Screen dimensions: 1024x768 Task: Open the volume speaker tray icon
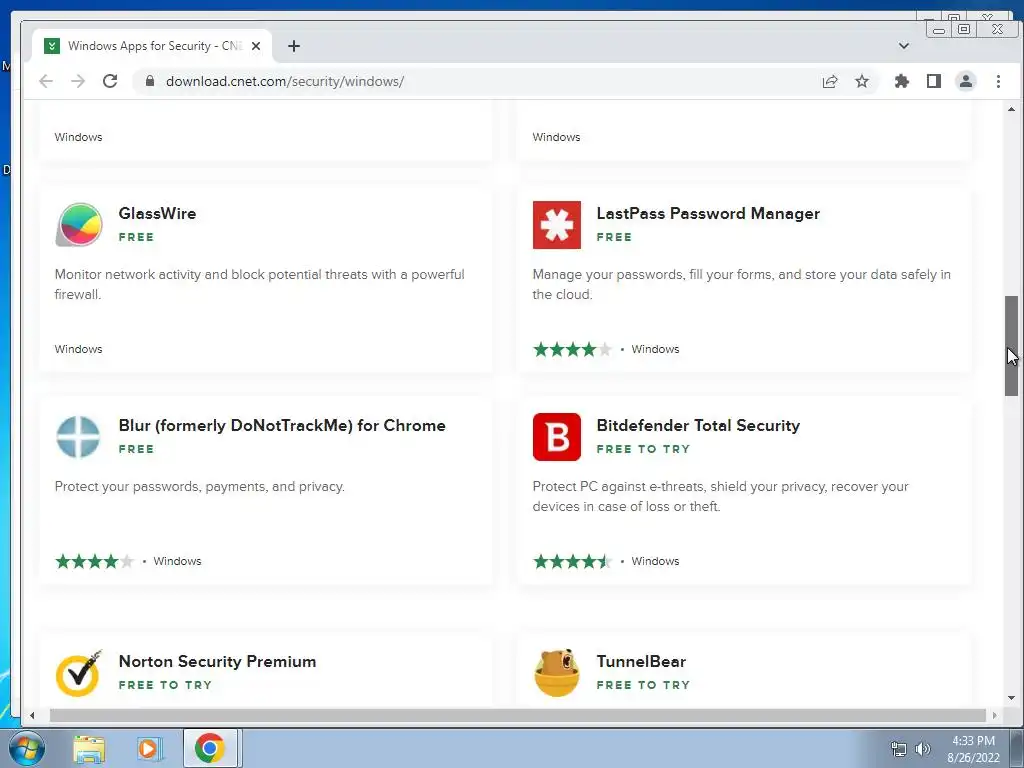[x=922, y=749]
